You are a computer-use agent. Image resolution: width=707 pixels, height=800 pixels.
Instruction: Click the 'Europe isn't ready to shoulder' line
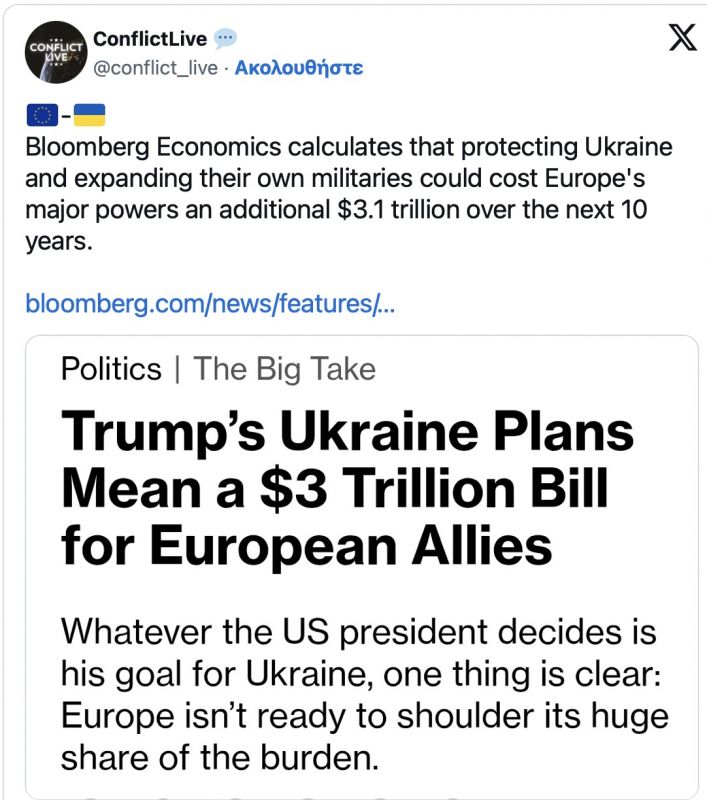(364, 716)
